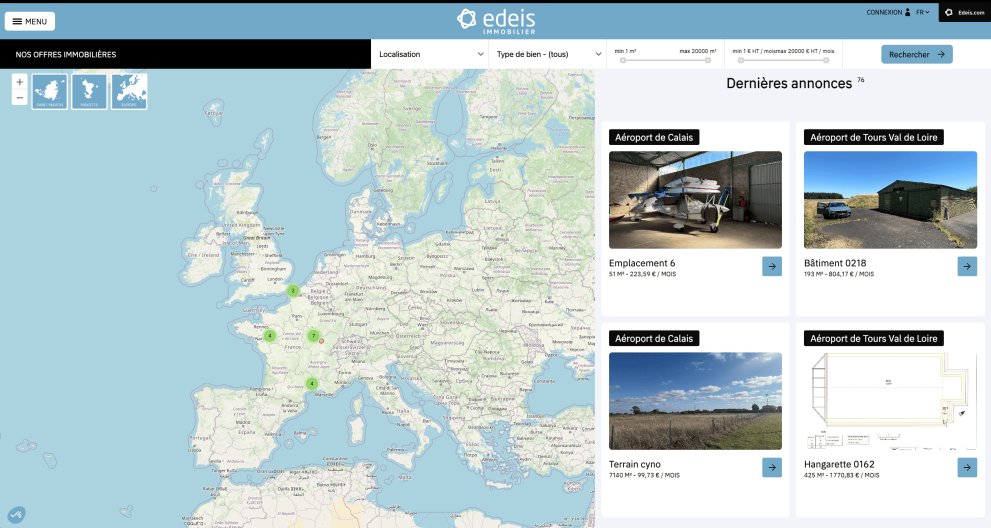Open the Emplacement 6 hangar photo
Viewport: 991px width, 528px height.
pos(695,200)
